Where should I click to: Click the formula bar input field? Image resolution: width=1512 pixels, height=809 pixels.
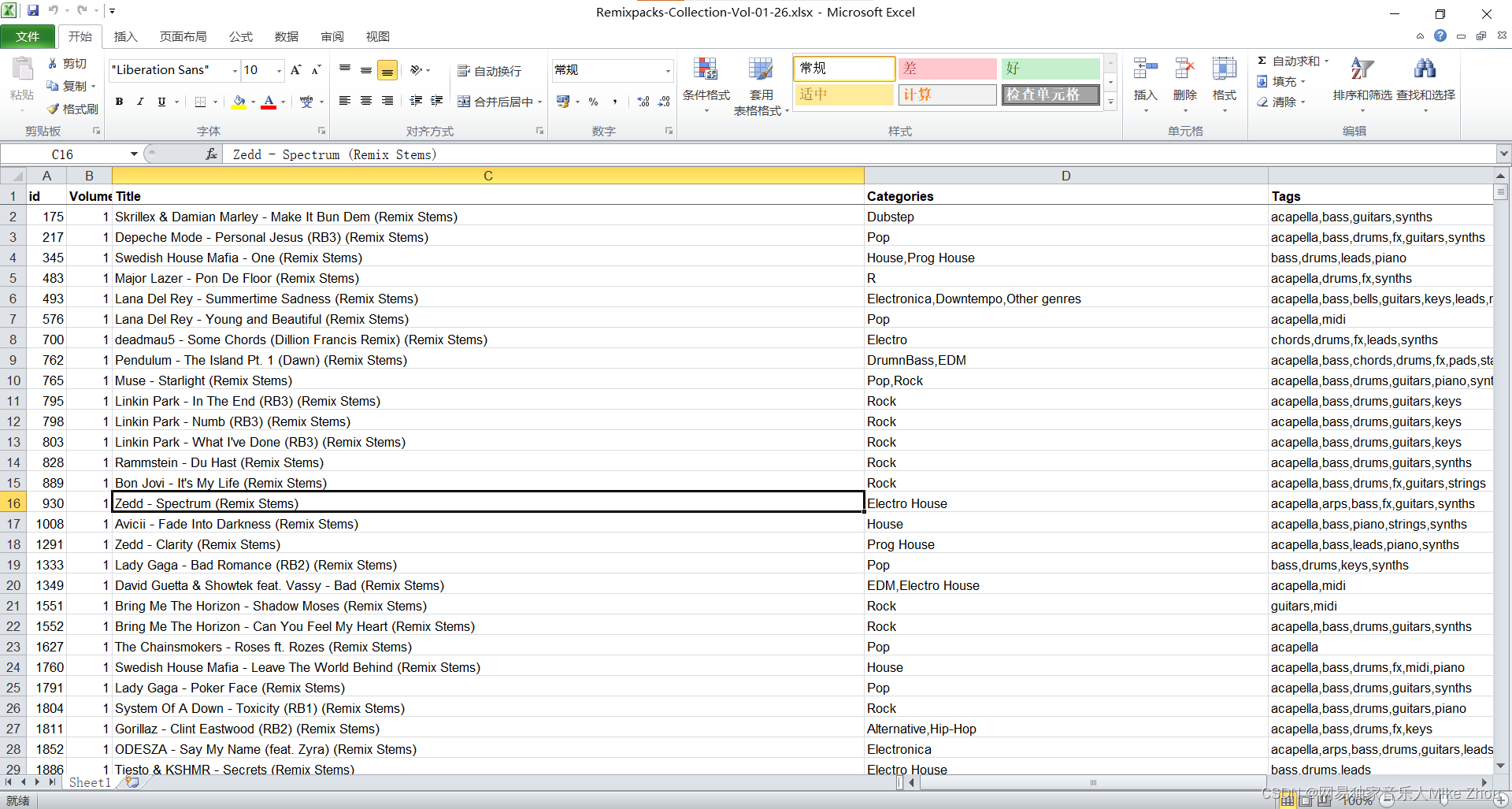[858, 154]
